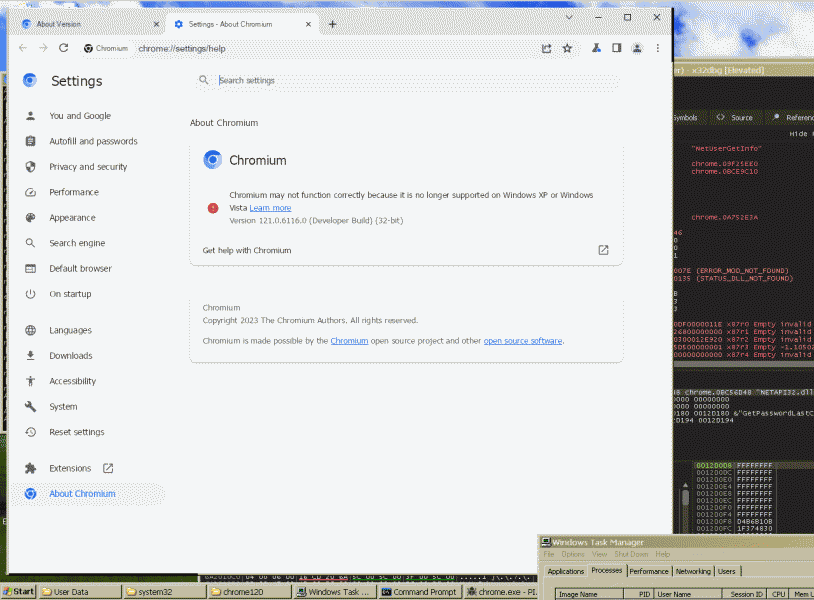
Task: Open Search engine settings
Action: (x=77, y=243)
